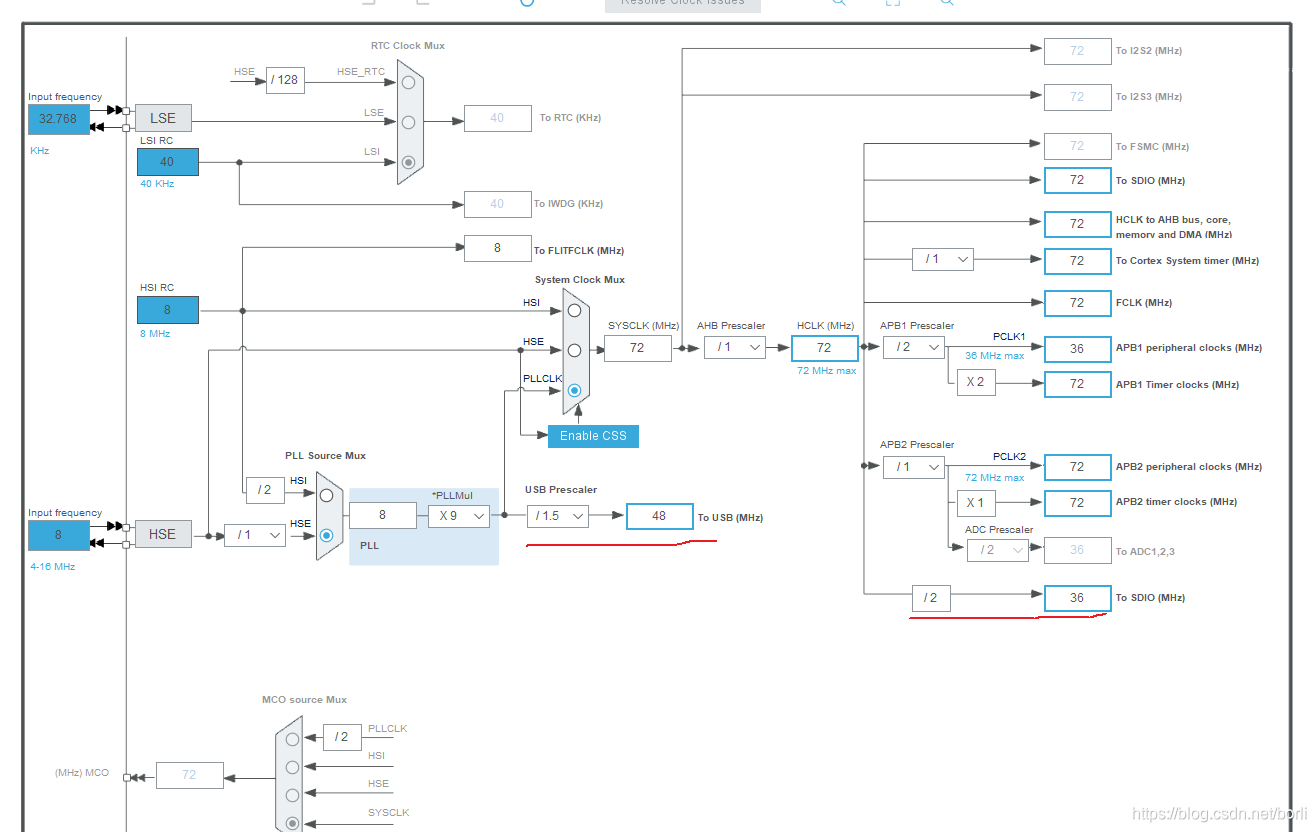Open the APB2 Prescaler /1 dropdown

tap(914, 466)
